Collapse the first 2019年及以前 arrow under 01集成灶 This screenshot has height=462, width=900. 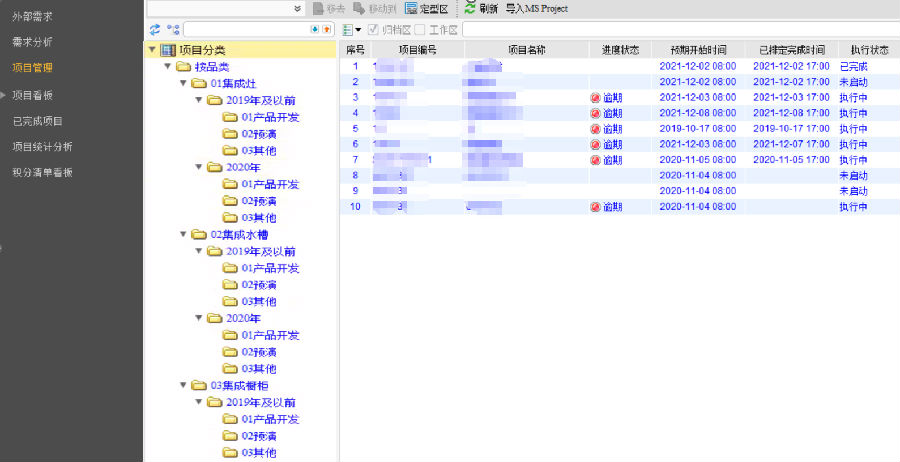[199, 100]
